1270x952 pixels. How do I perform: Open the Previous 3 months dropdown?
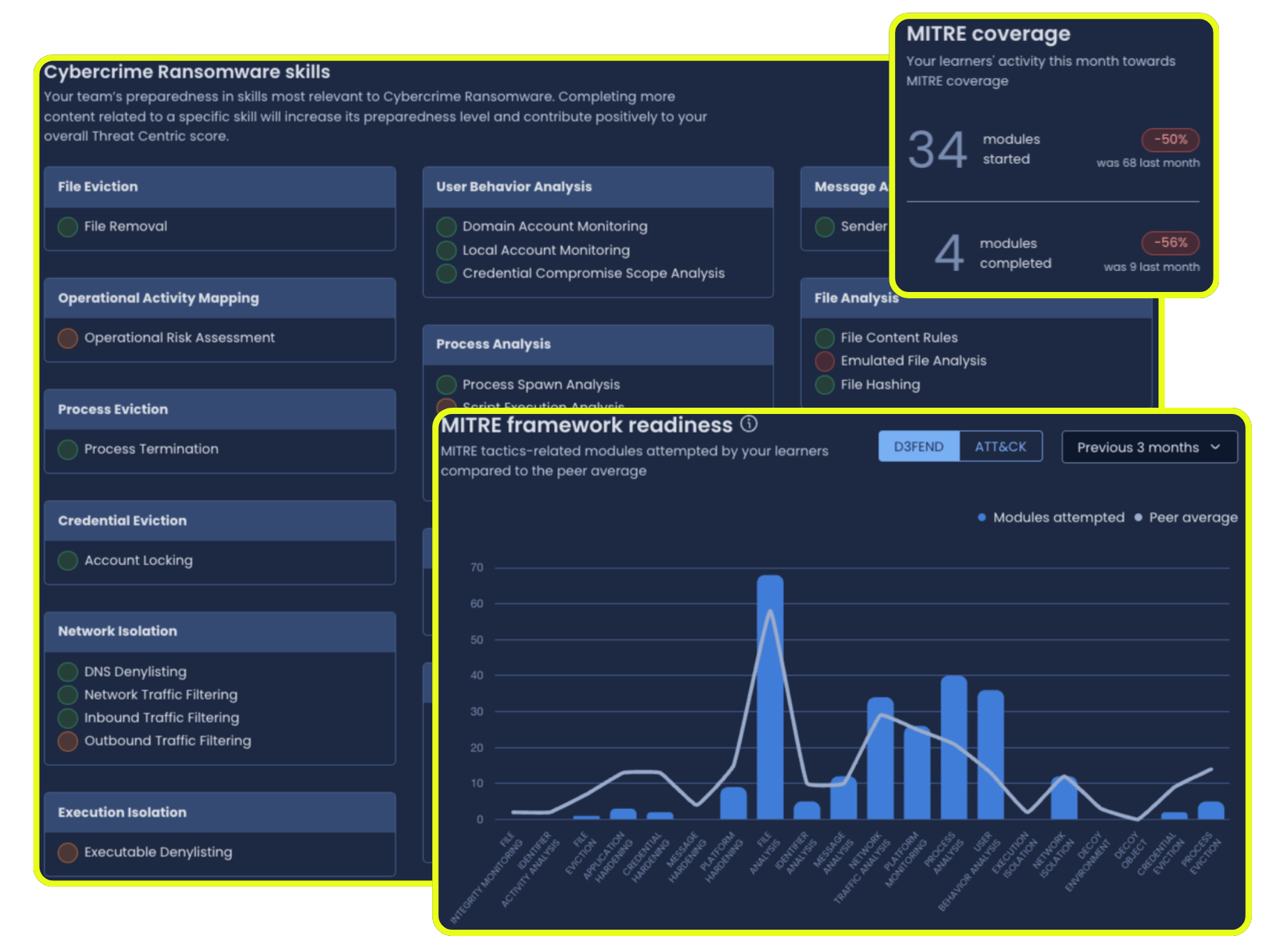click(x=1149, y=447)
